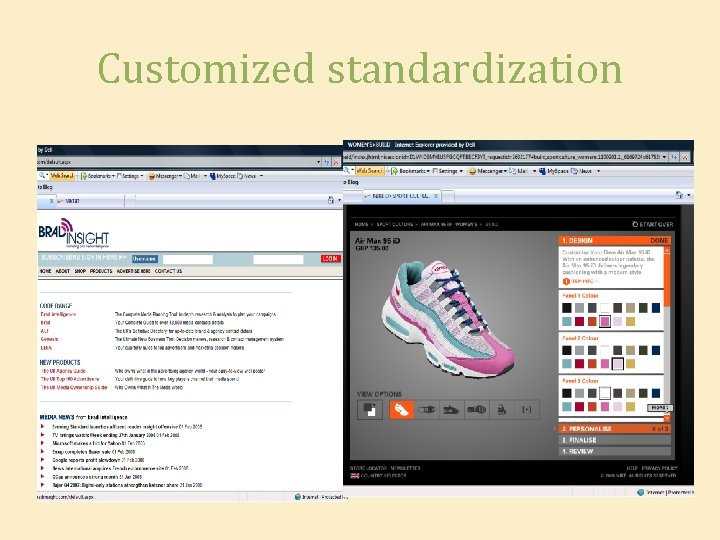The width and height of the screenshot is (720, 540).
Task: Click the UK flag country selector icon
Action: click(354, 476)
